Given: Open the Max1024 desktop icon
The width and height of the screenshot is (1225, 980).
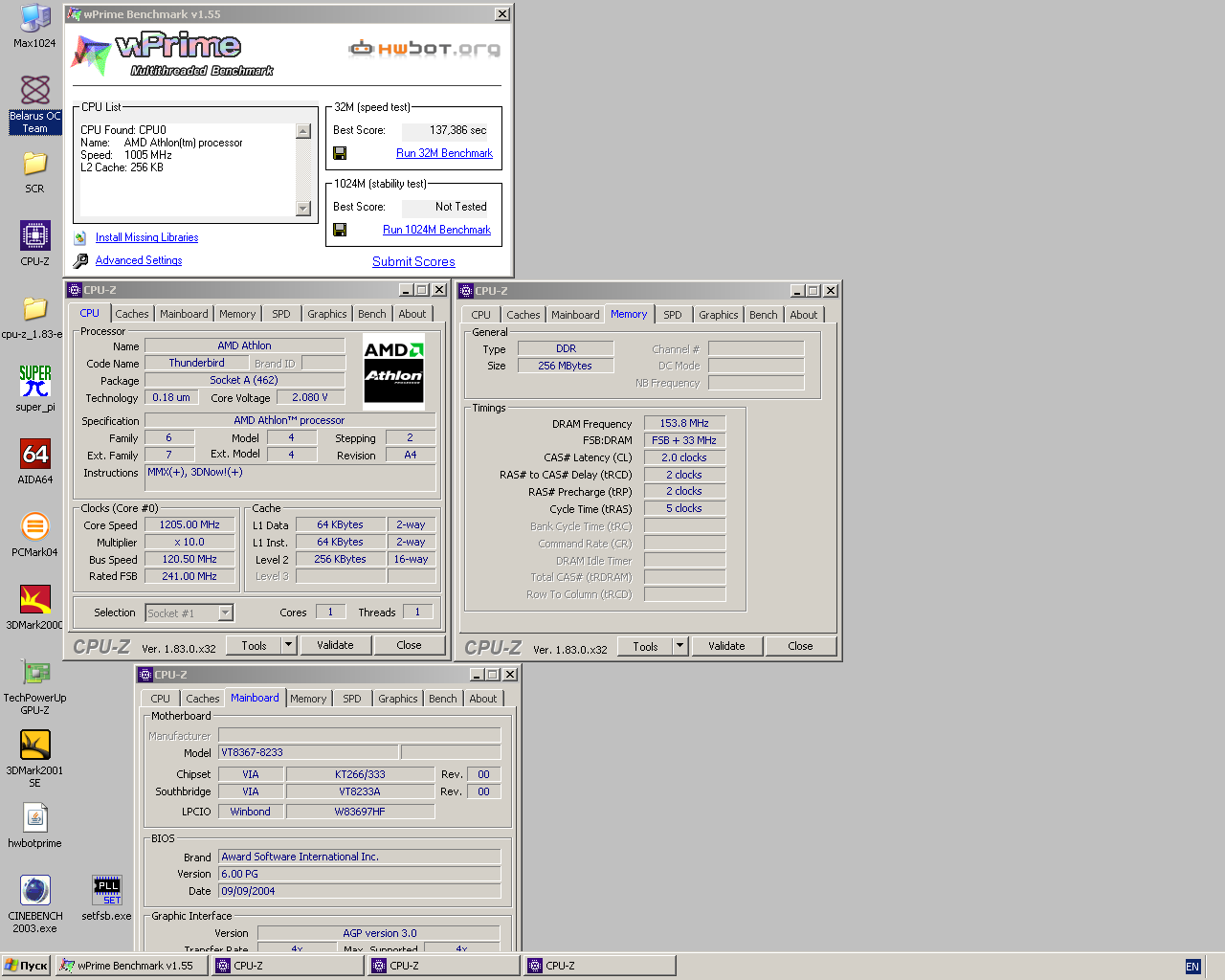Looking at the screenshot, I should pos(34,25).
